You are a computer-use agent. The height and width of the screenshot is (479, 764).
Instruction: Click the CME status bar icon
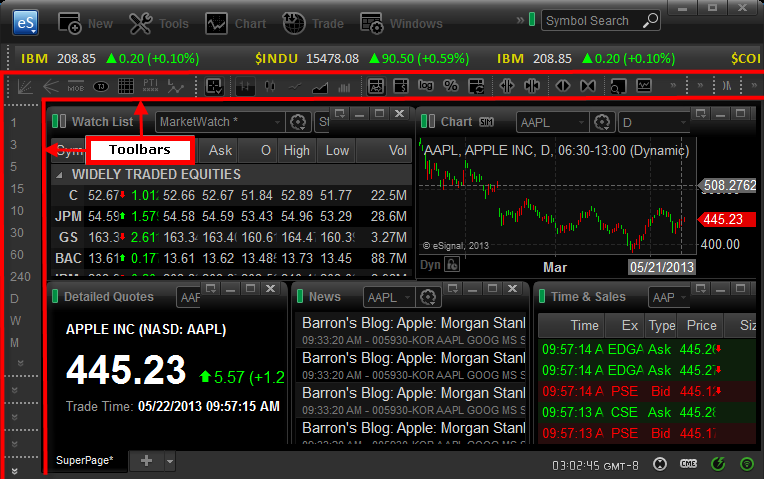point(688,463)
